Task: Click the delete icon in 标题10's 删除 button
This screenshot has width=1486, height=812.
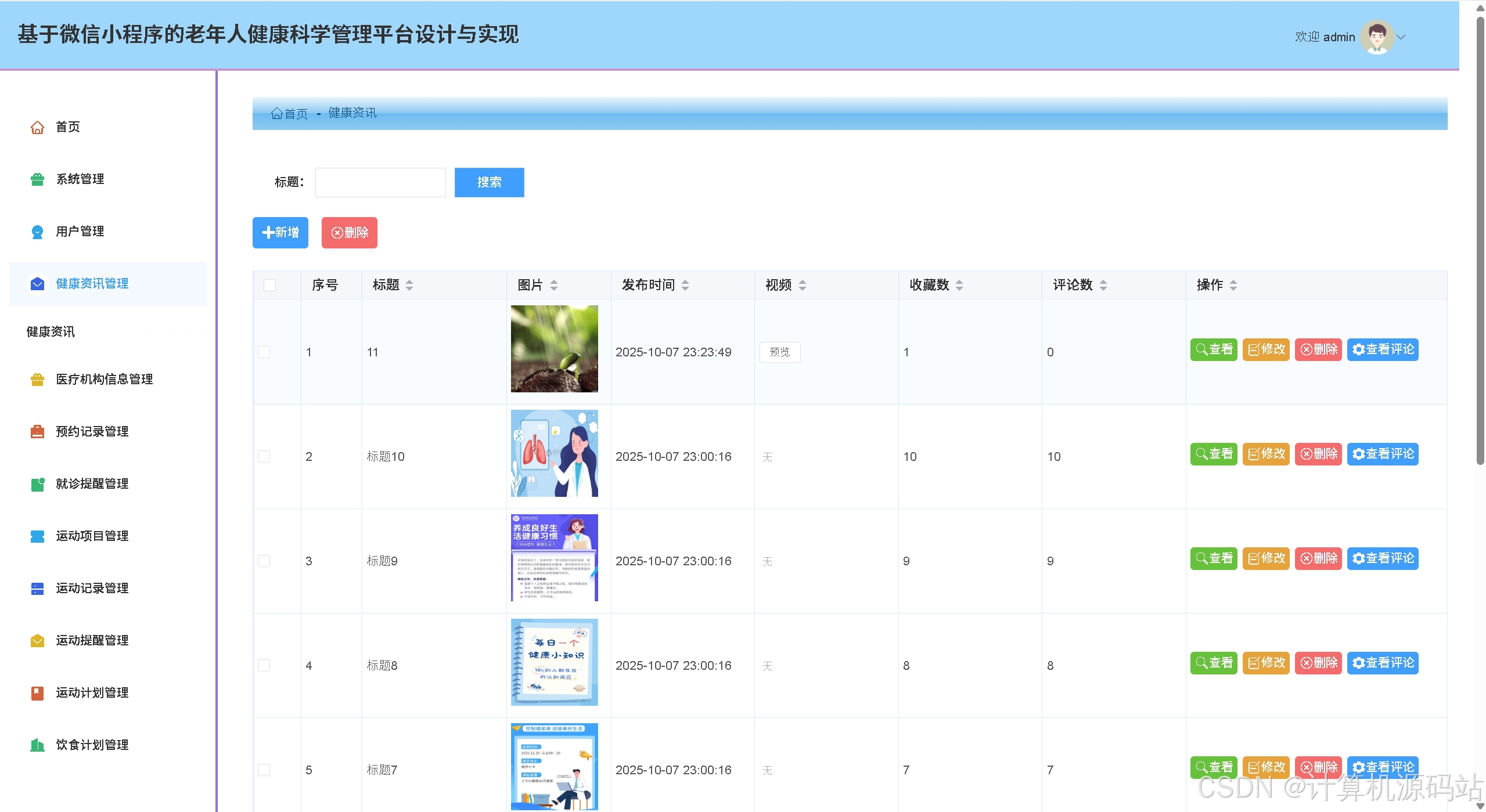Action: (1306, 454)
